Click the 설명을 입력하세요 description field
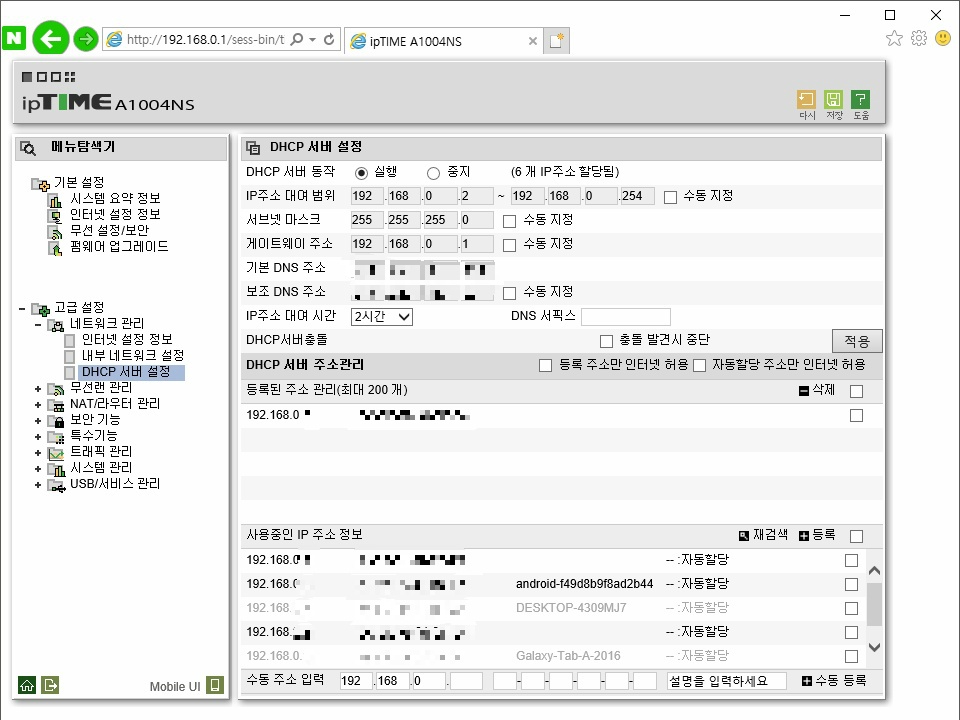The image size is (960, 720). point(727,681)
